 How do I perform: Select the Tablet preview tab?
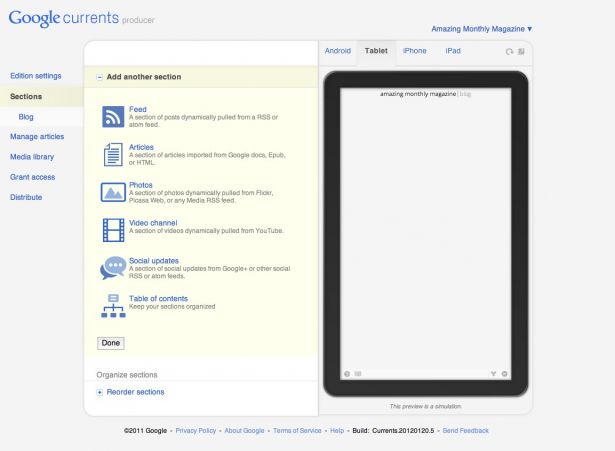click(x=376, y=51)
